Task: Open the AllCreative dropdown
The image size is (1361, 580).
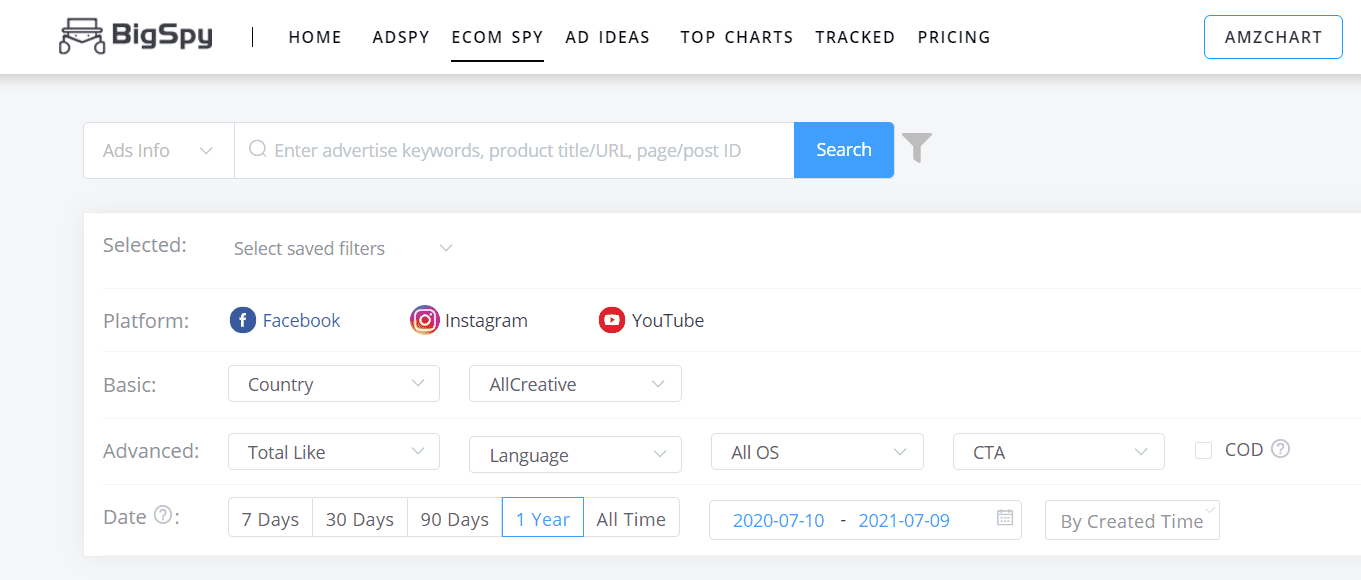Action: pos(576,384)
